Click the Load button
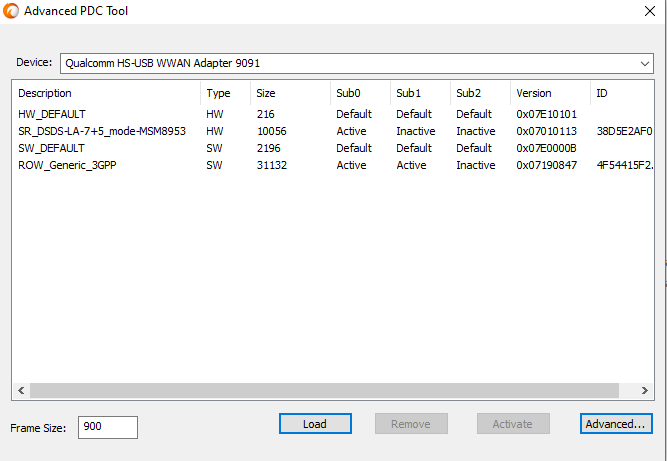 315,424
